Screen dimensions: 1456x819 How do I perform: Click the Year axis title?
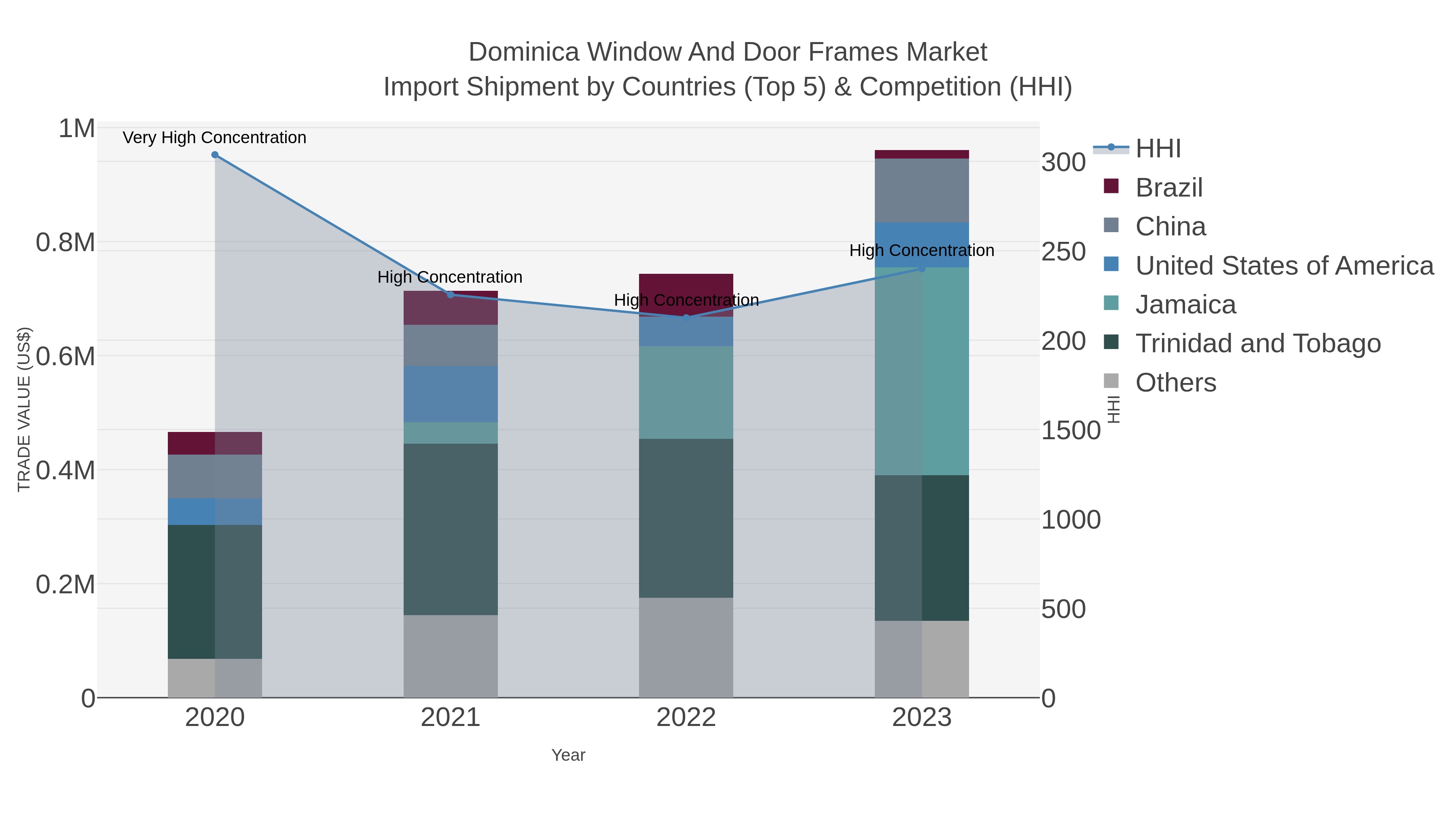568,755
